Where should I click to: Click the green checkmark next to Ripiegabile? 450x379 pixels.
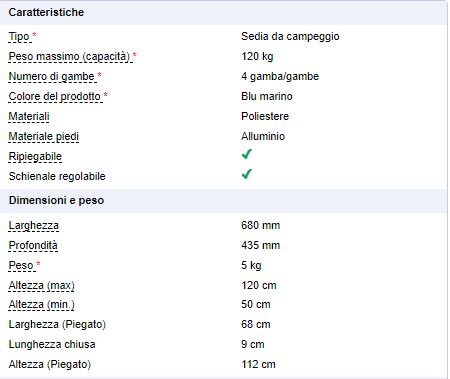[247, 154]
